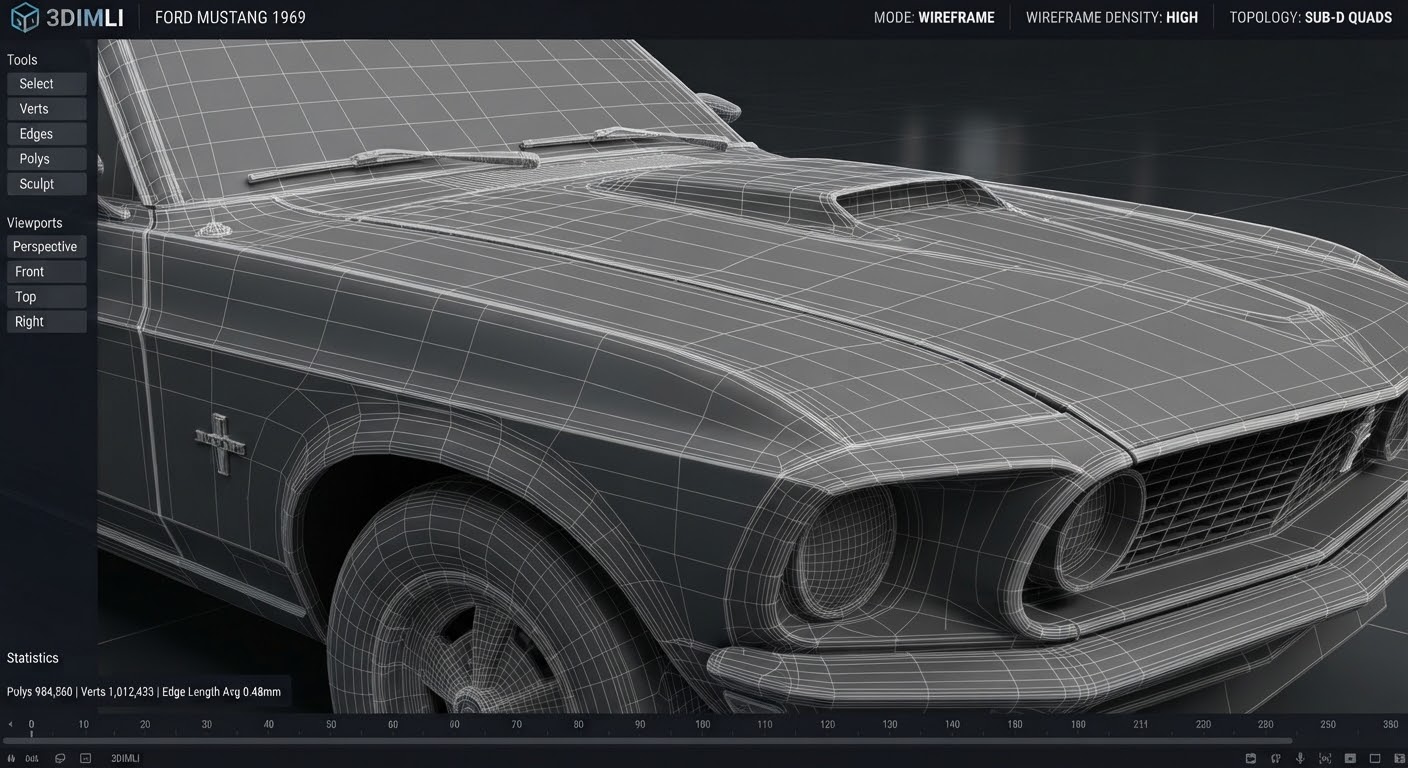Click the filled rectangle icon at bottom right
1408x768 pixels.
[x=1350, y=759]
